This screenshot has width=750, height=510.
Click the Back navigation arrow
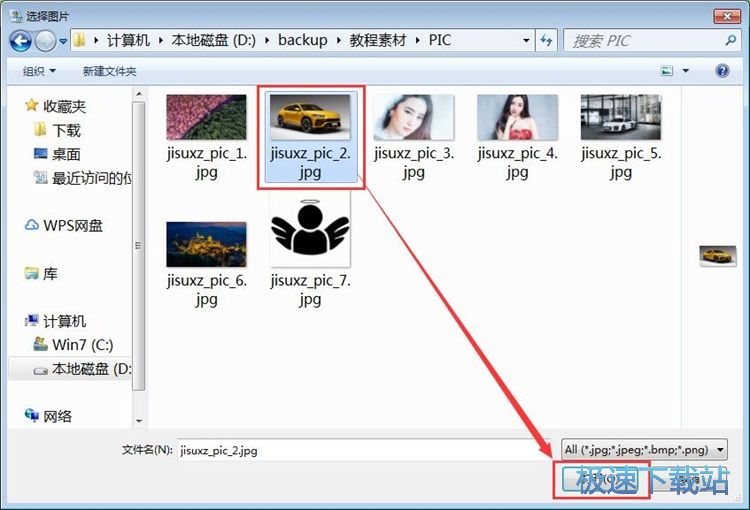[x=21, y=41]
